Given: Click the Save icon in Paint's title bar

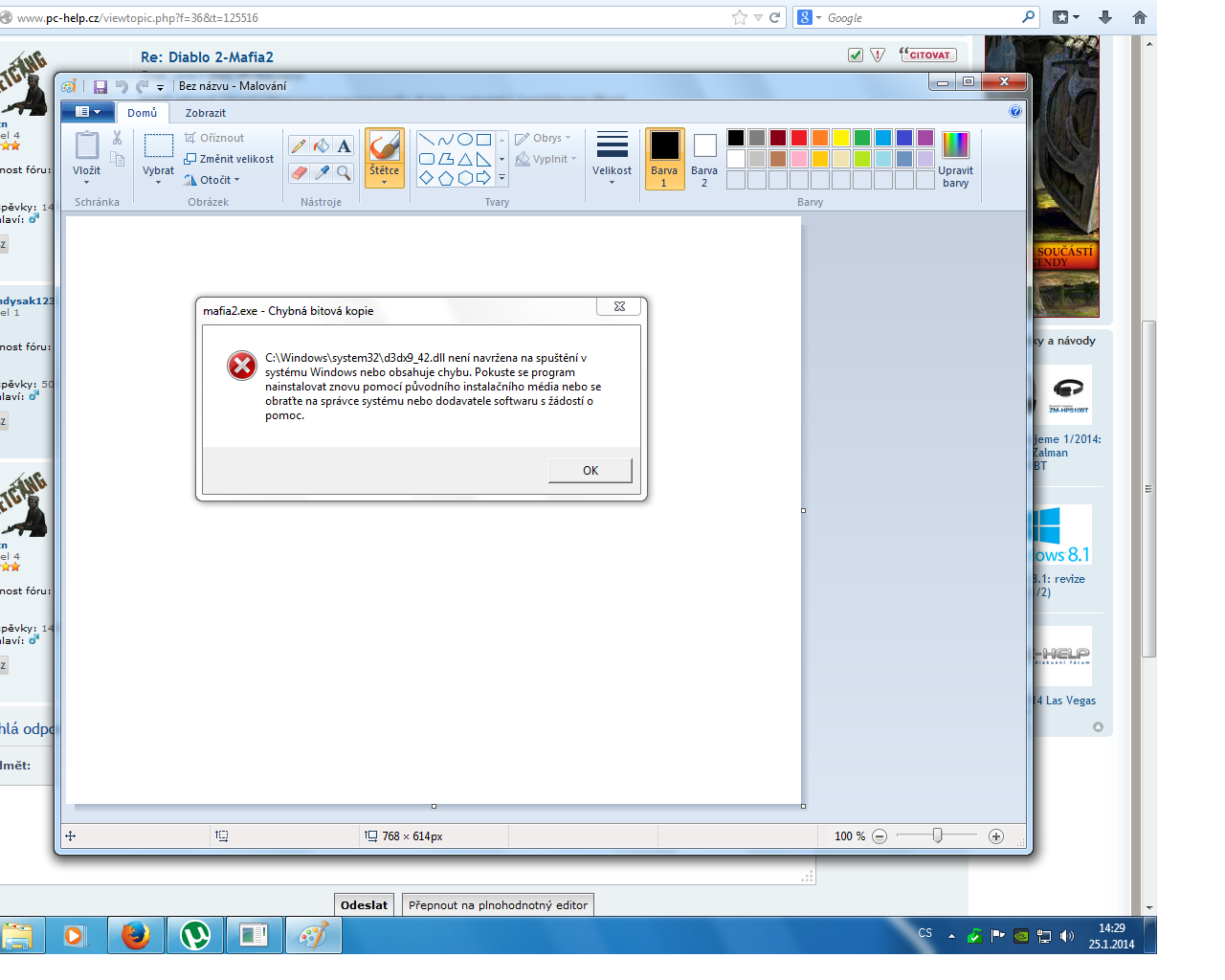Looking at the screenshot, I should click(100, 86).
